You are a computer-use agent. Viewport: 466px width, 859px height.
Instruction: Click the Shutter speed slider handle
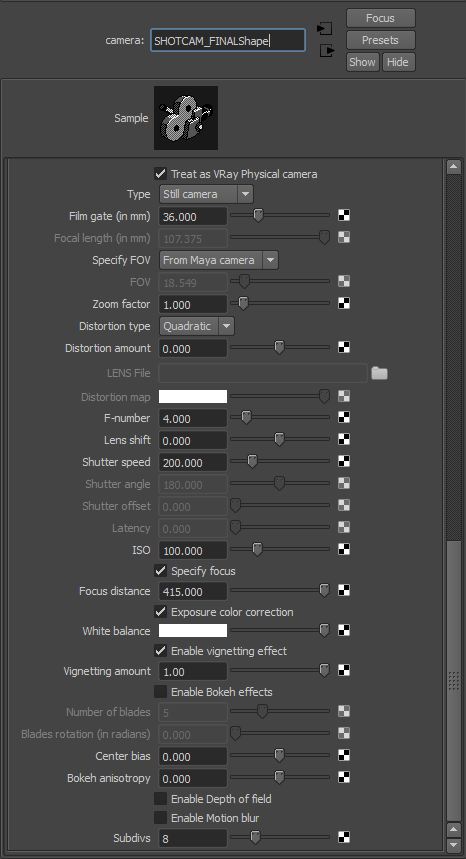pyautogui.click(x=252, y=461)
